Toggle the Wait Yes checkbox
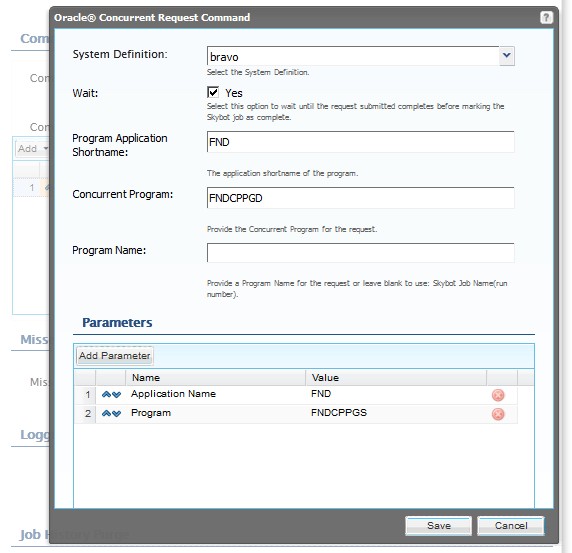Screen dimensions: 572x553 (x=213, y=92)
